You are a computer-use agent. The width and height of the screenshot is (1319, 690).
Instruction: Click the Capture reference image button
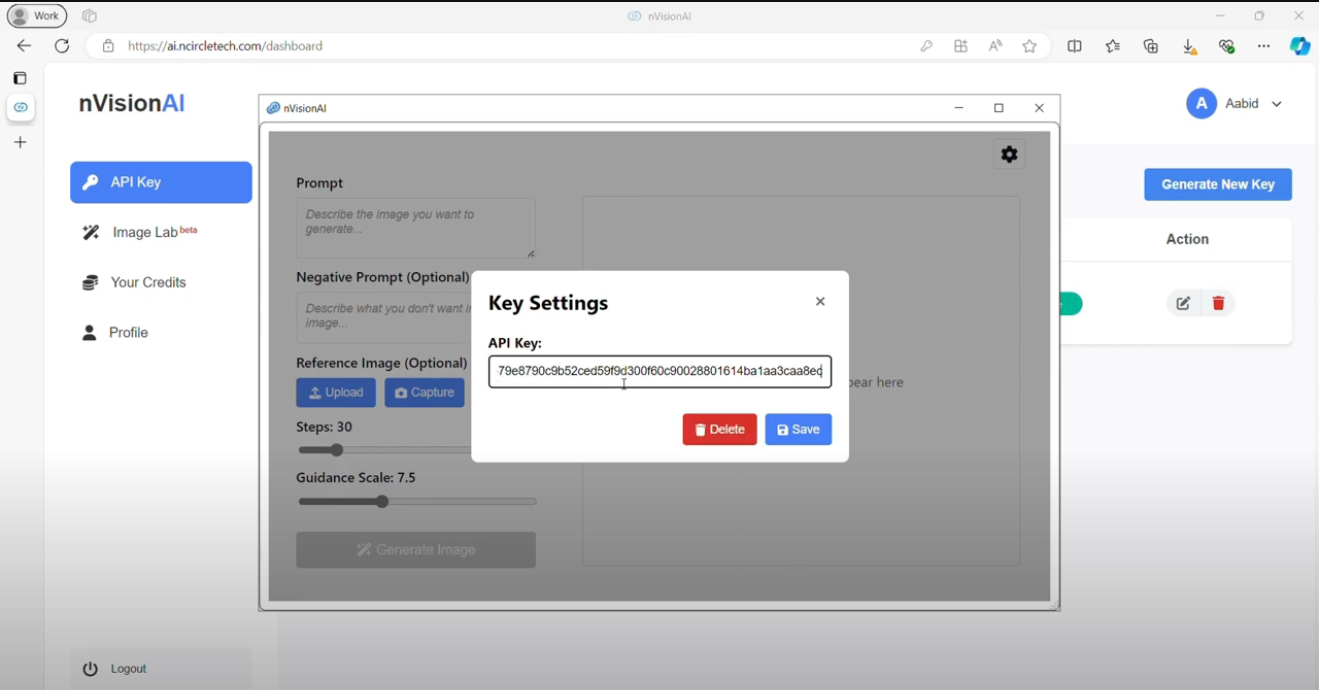[424, 392]
